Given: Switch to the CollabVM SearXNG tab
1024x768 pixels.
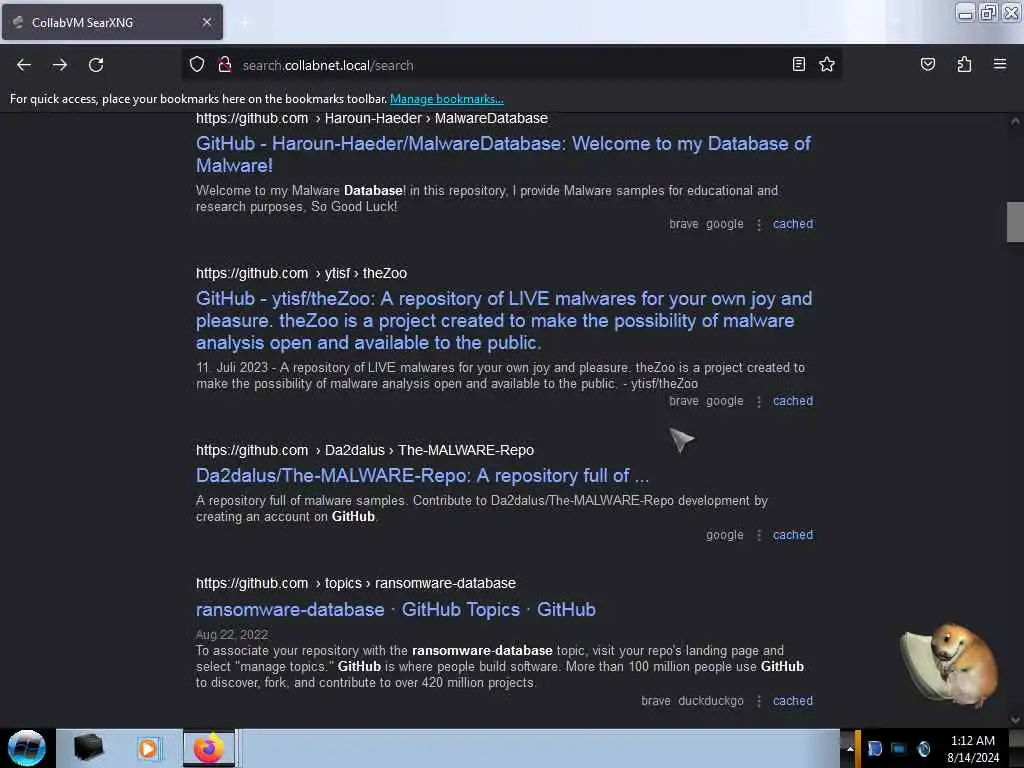Looking at the screenshot, I should coord(112,22).
